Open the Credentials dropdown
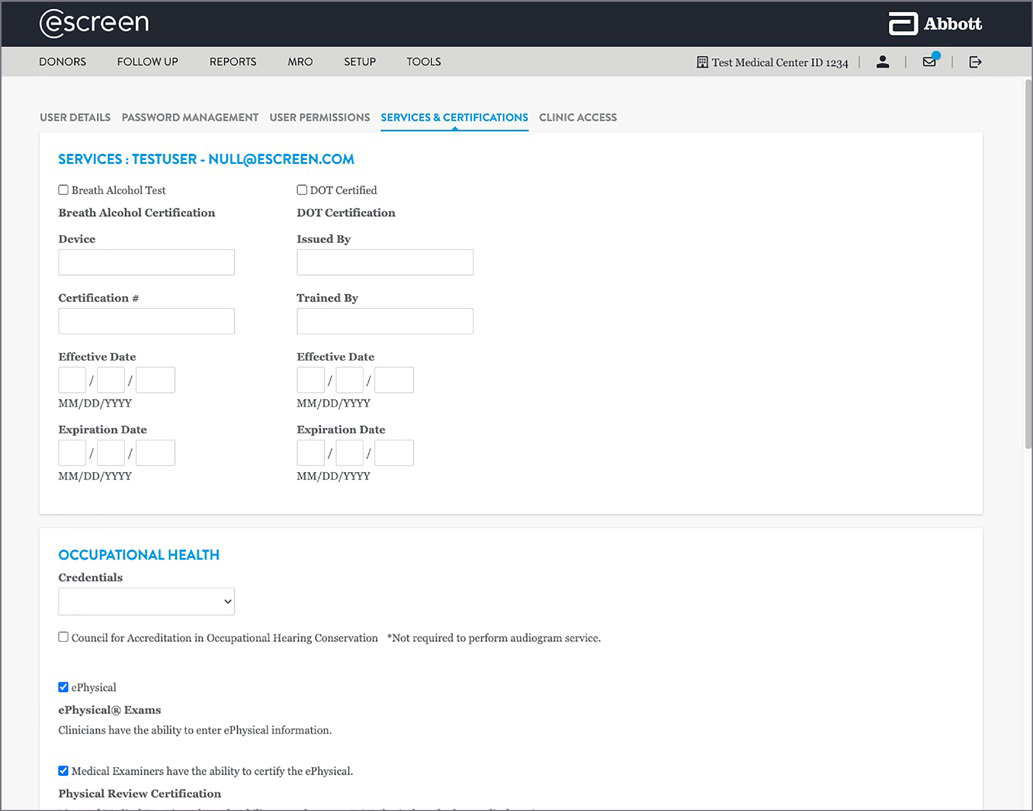Image resolution: width=1033 pixels, height=811 pixels. click(x=146, y=601)
